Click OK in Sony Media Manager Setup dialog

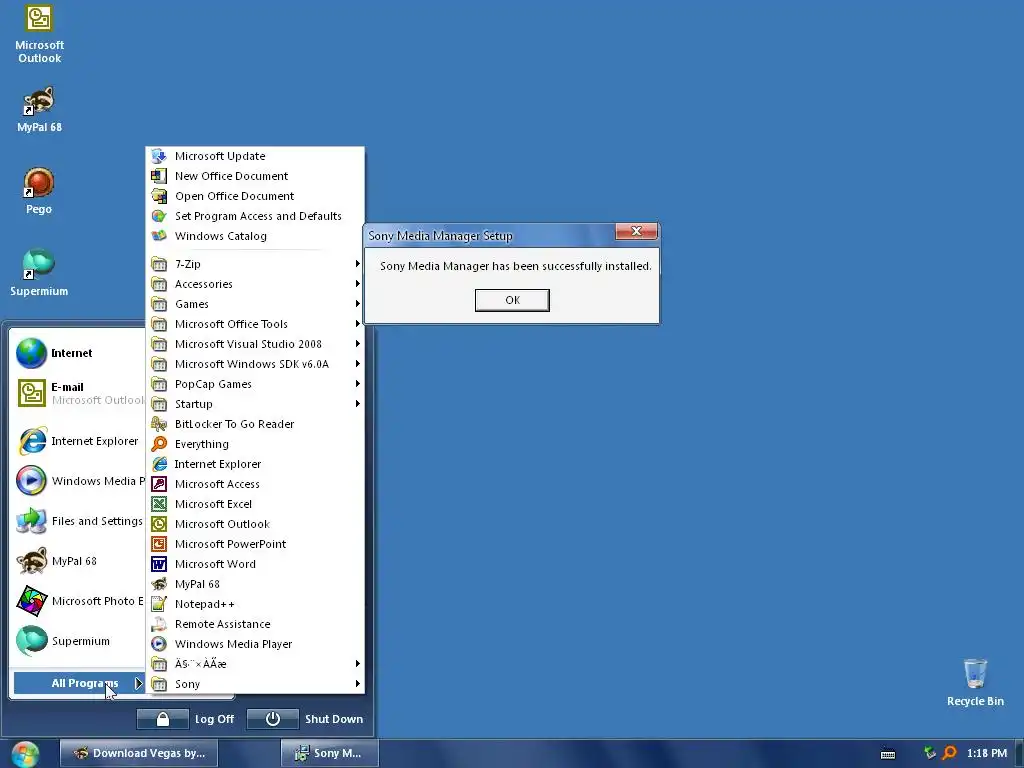click(512, 300)
